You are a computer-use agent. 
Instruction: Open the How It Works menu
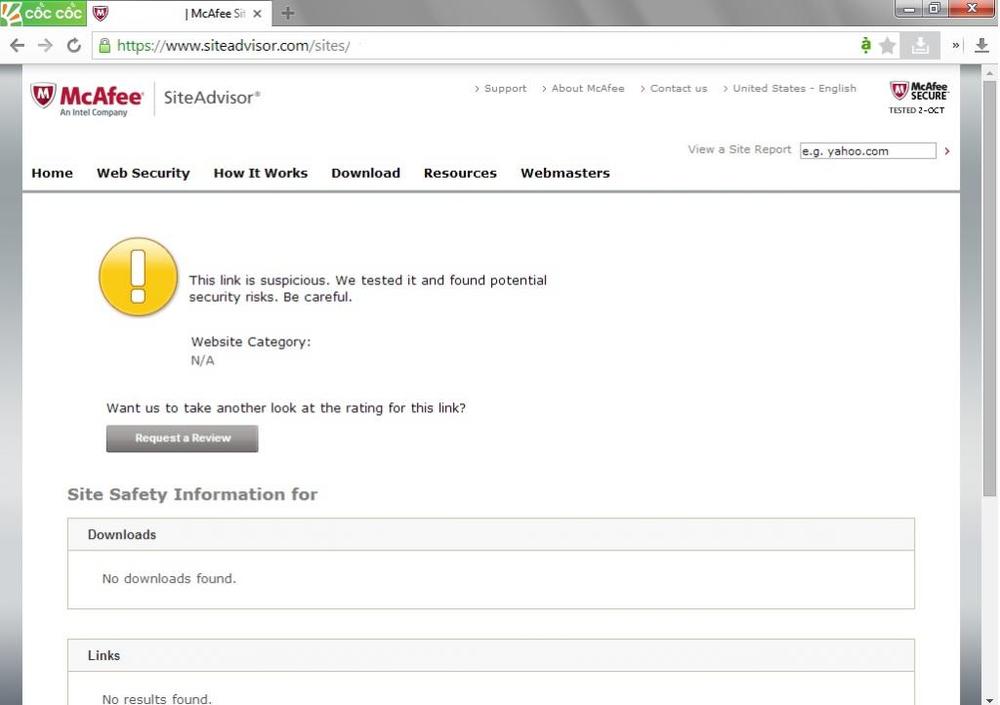pyautogui.click(x=261, y=173)
